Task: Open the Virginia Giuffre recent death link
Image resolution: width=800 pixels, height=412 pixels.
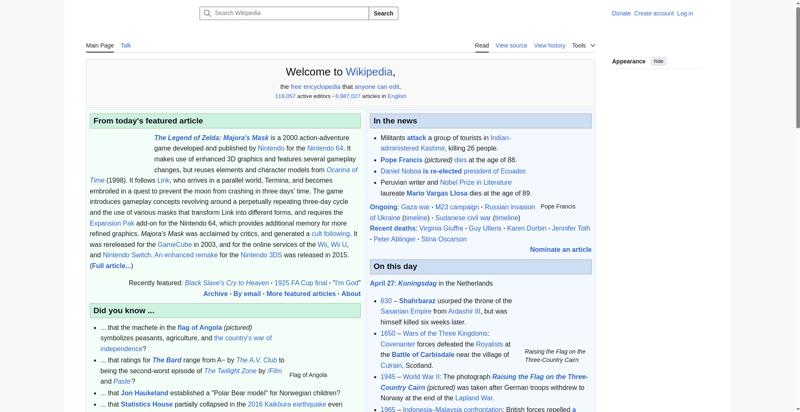Action: click(x=441, y=228)
